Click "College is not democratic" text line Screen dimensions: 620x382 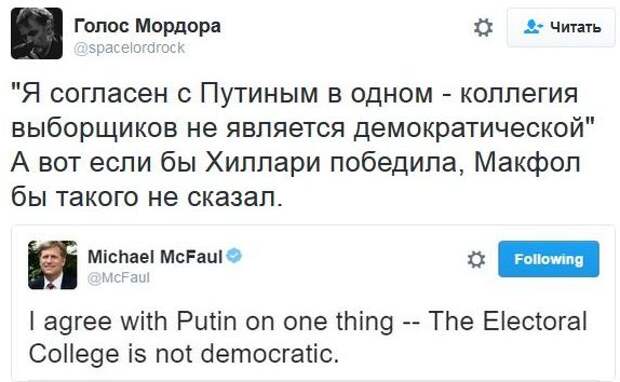coord(184,353)
